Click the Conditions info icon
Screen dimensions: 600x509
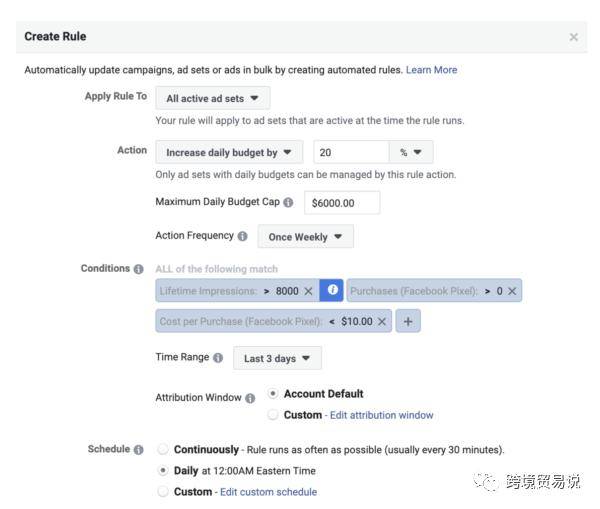138,269
